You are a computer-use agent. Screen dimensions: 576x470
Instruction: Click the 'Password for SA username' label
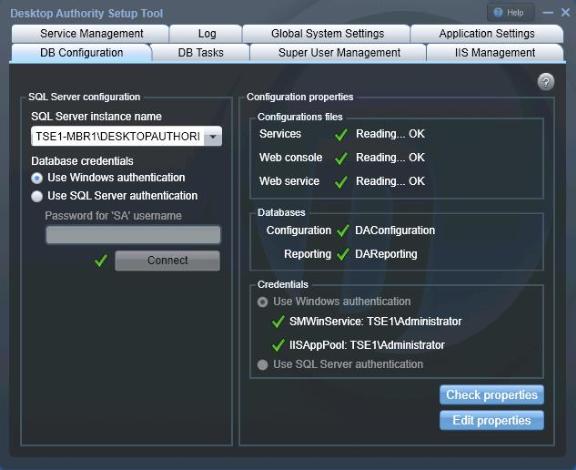coord(113,216)
